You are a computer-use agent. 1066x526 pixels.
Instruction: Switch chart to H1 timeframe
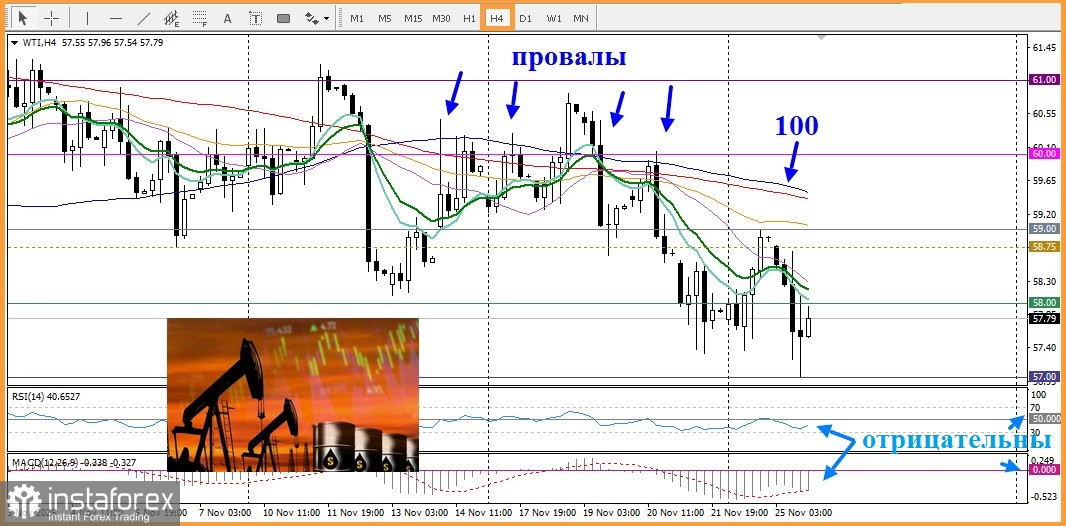[x=469, y=18]
